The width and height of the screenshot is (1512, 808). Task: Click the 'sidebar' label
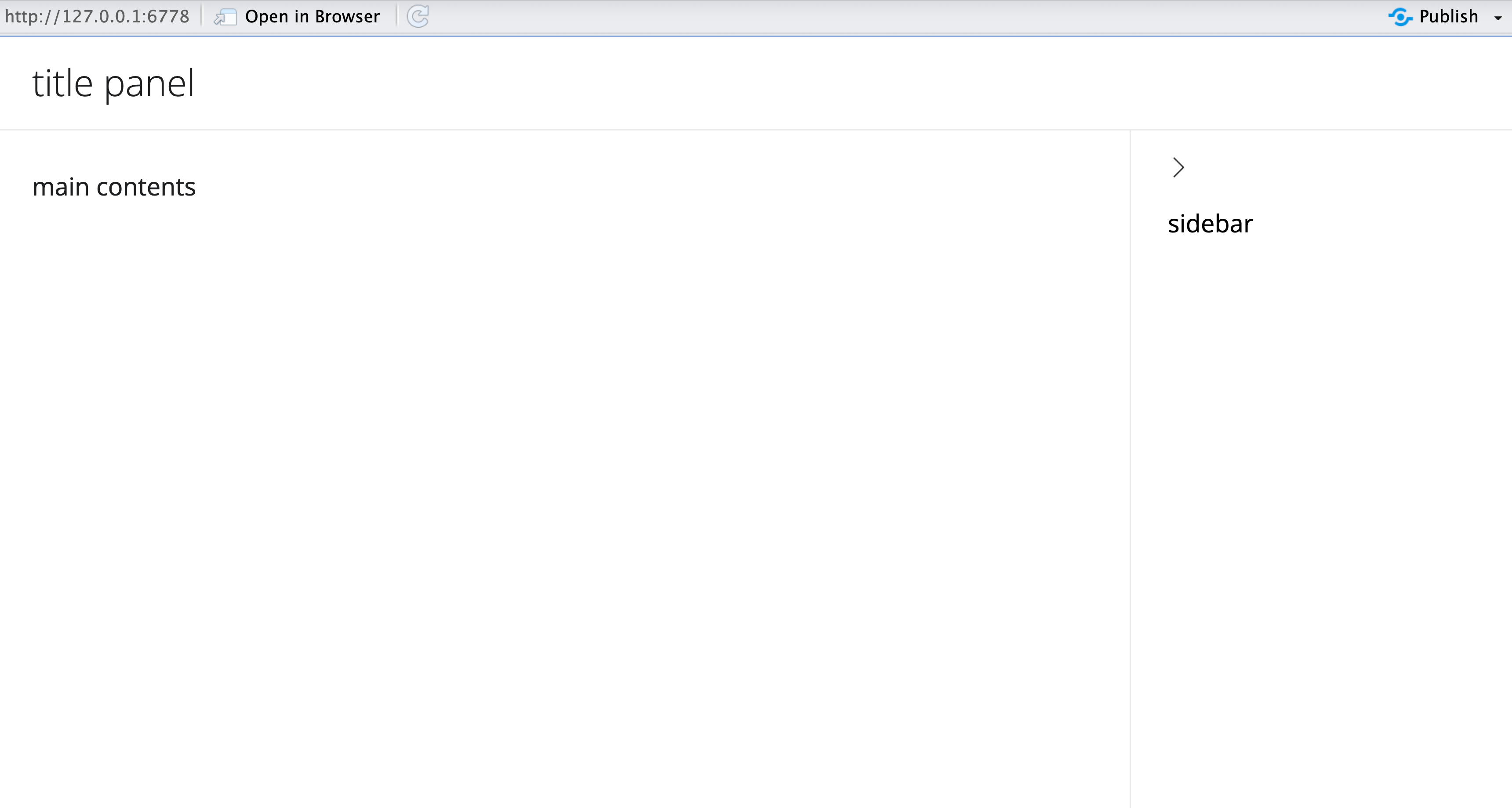pyautogui.click(x=1210, y=223)
